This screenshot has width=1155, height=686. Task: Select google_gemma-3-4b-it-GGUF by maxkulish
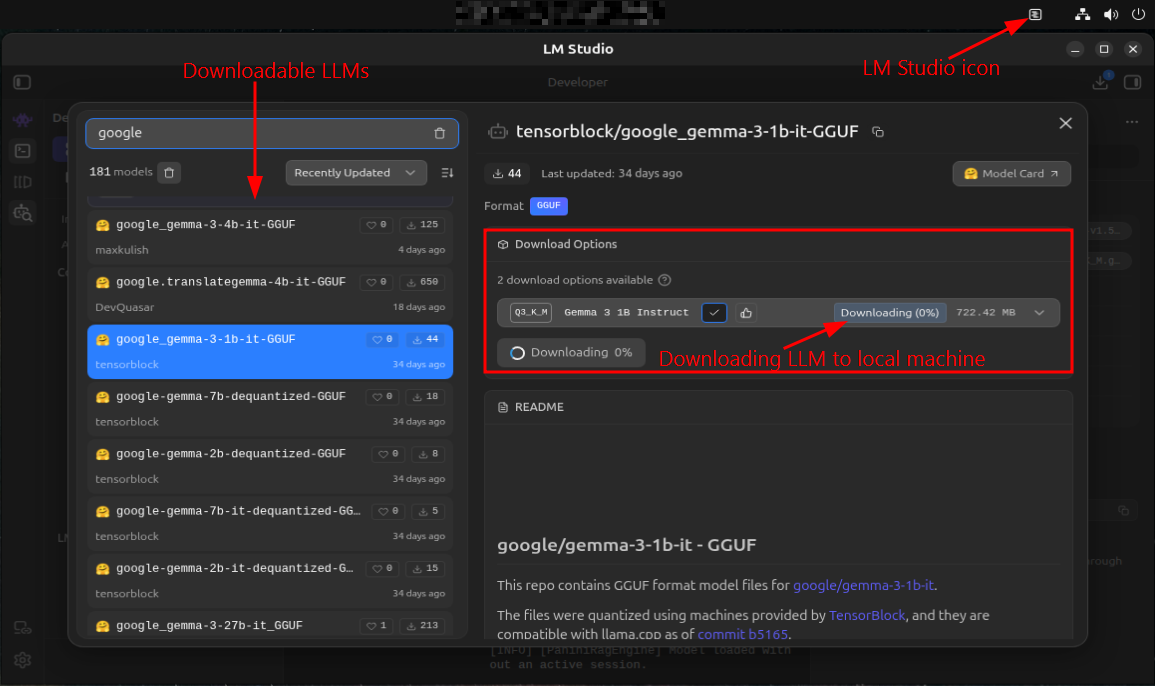[270, 237]
